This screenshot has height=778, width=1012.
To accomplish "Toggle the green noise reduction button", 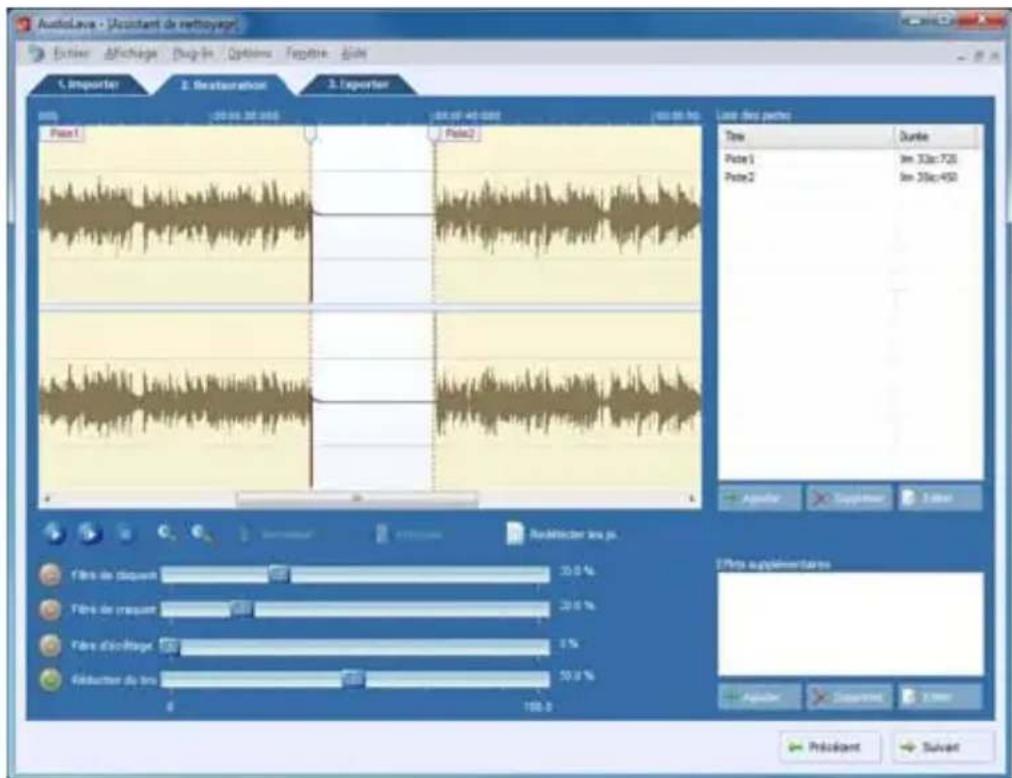I will pos(50,679).
